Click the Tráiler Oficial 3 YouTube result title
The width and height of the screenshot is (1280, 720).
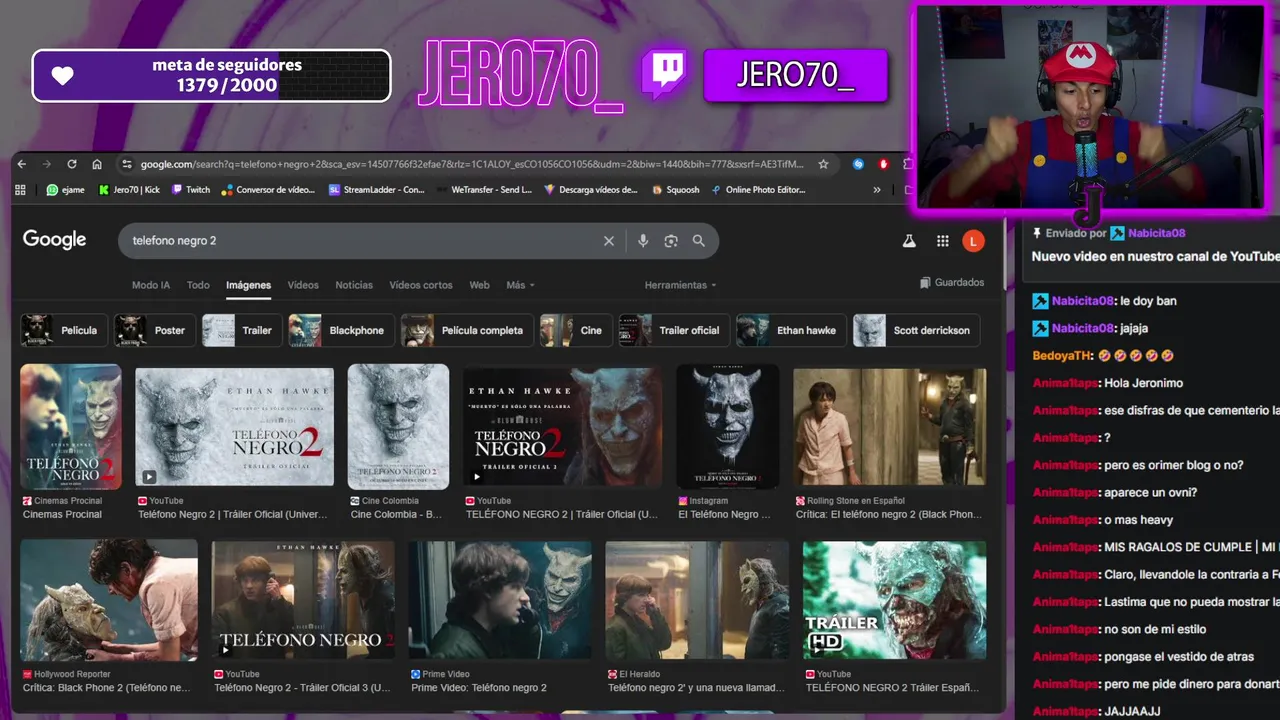[x=303, y=688]
